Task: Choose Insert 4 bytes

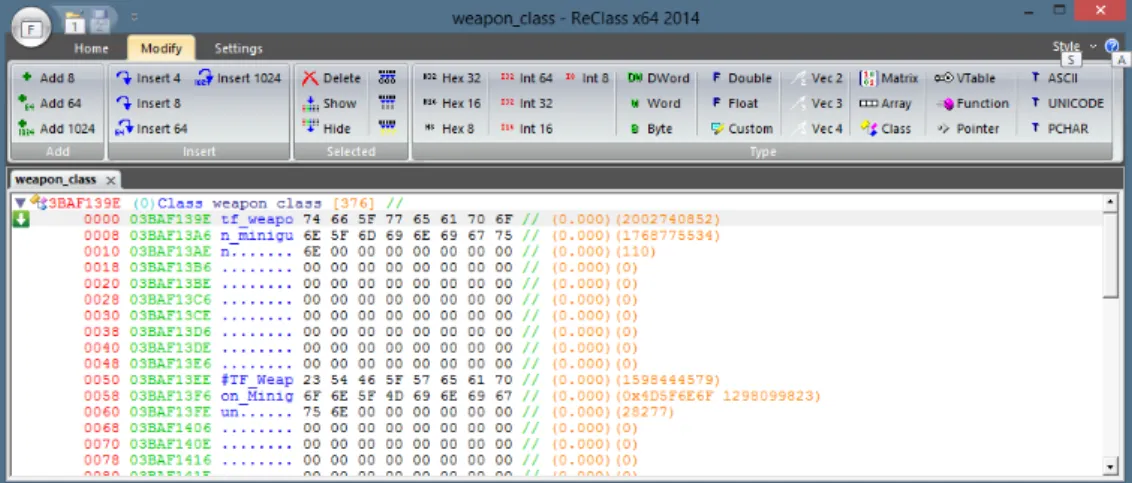Action: pyautogui.click(x=149, y=78)
